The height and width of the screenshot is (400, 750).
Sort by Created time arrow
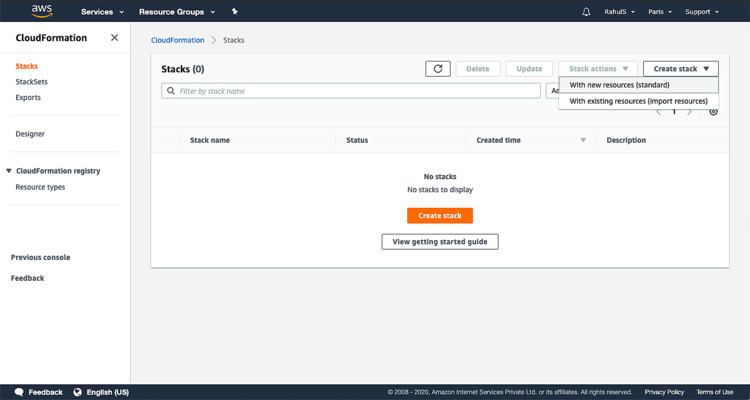[583, 140]
